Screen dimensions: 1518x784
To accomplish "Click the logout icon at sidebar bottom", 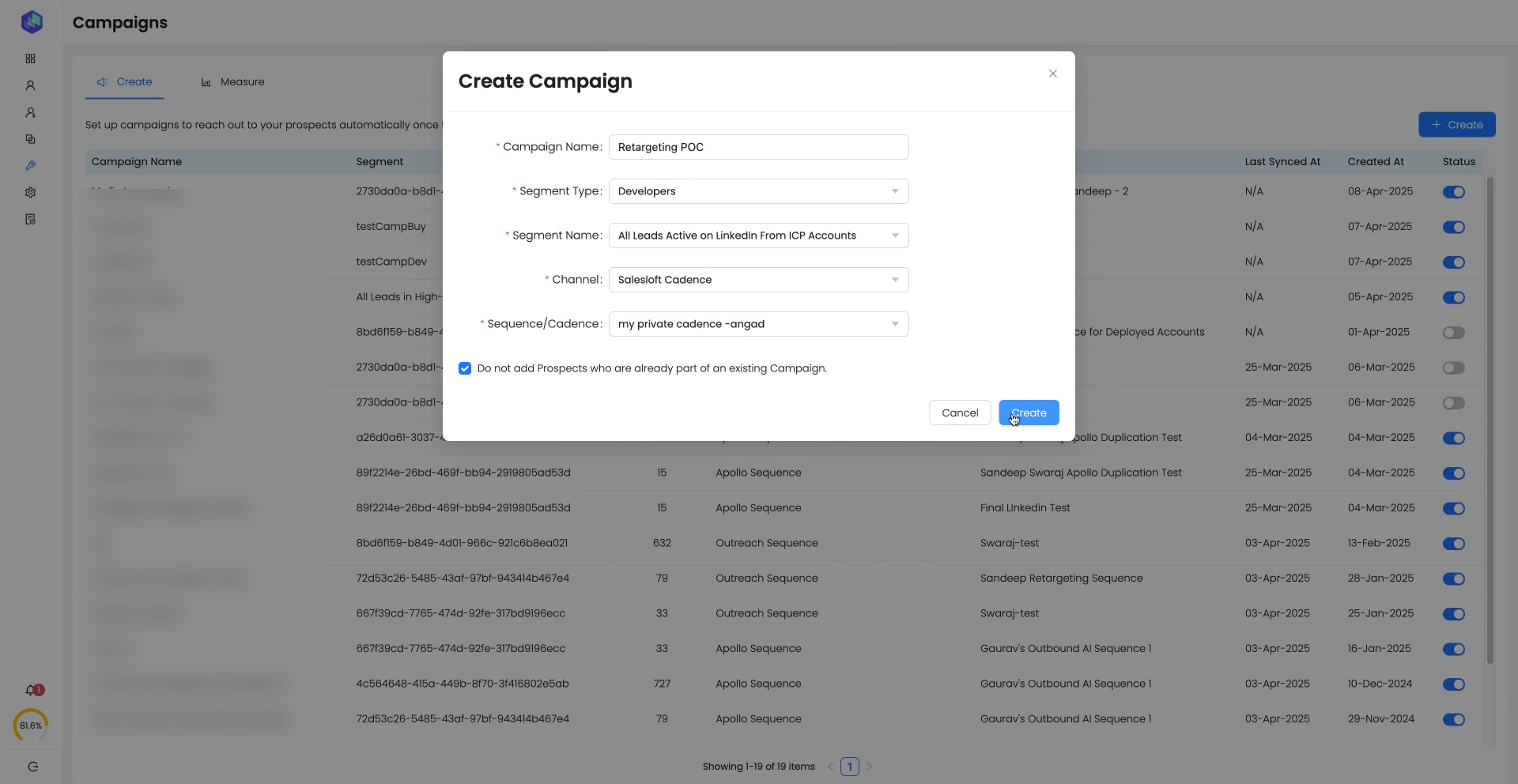I will pos(32,767).
